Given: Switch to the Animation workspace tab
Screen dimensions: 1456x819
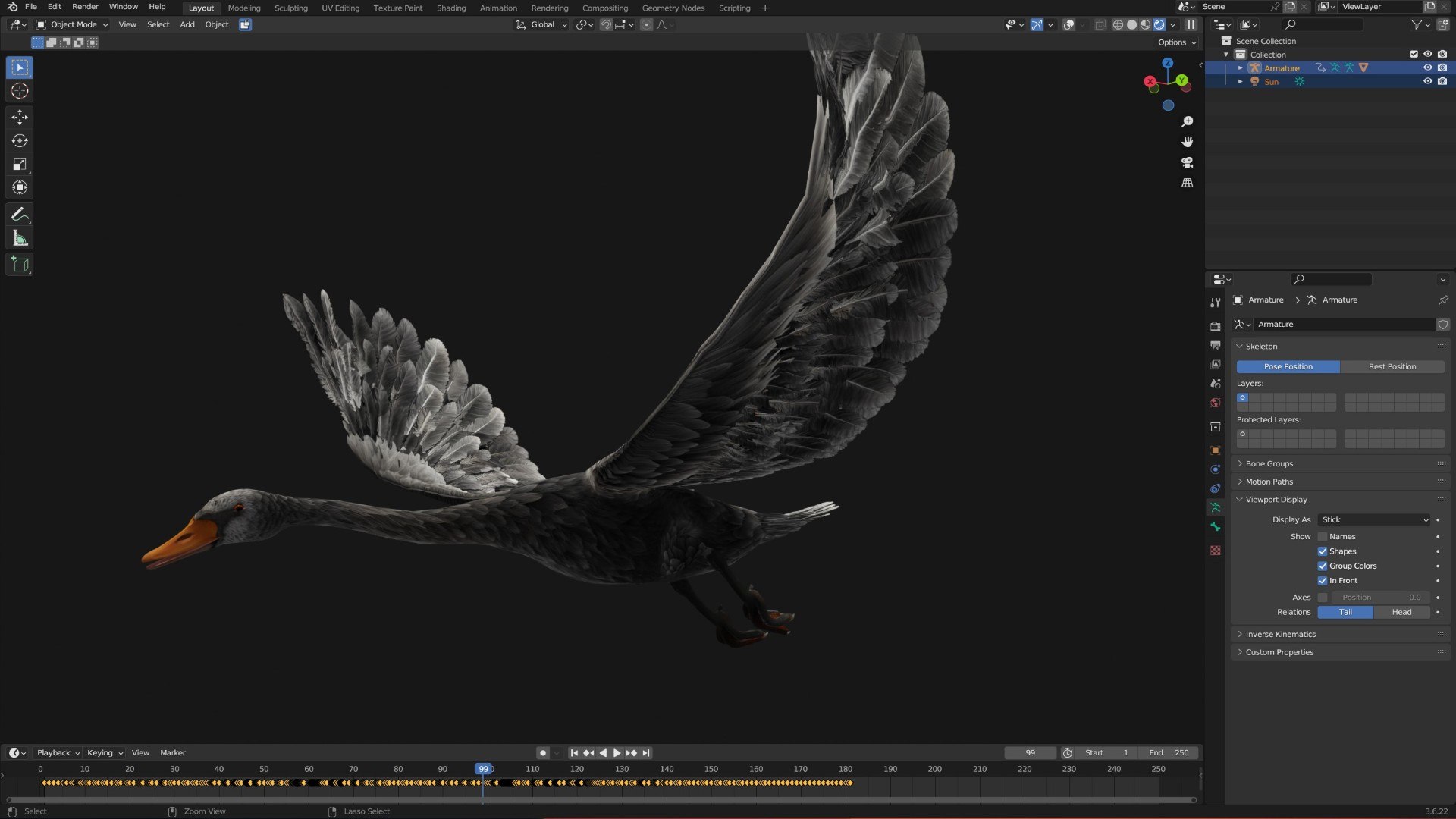Looking at the screenshot, I should (x=498, y=8).
